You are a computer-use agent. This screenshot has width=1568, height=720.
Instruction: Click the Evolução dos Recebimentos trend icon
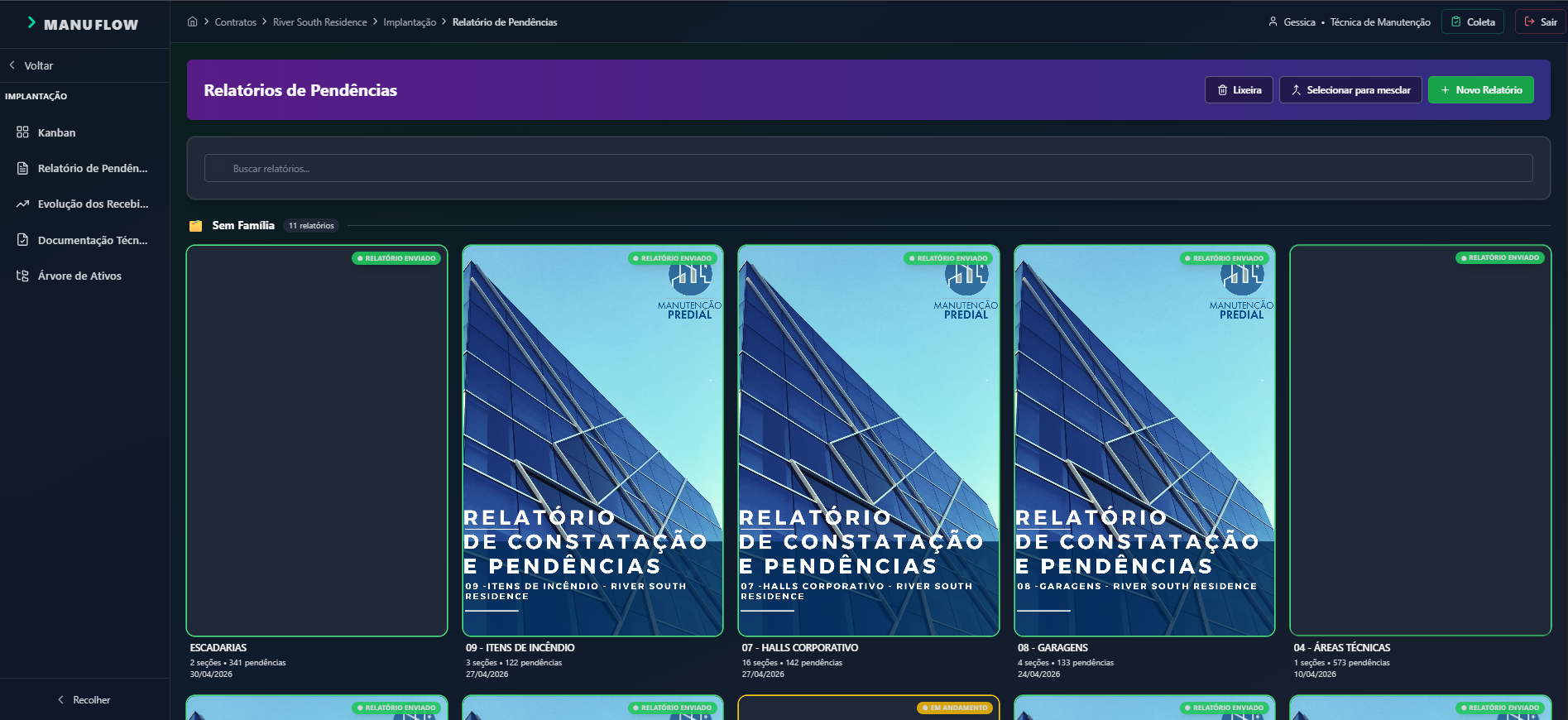click(x=22, y=204)
